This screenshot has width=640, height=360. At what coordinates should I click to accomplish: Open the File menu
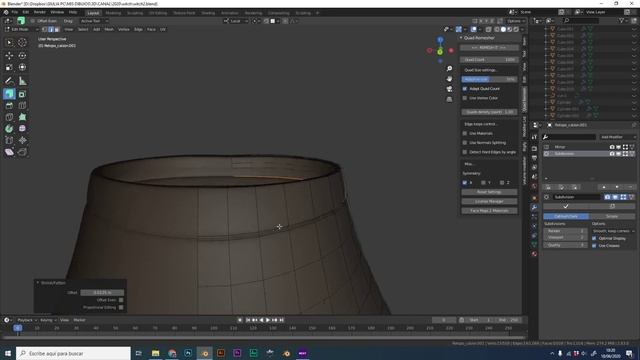tap(15, 12)
